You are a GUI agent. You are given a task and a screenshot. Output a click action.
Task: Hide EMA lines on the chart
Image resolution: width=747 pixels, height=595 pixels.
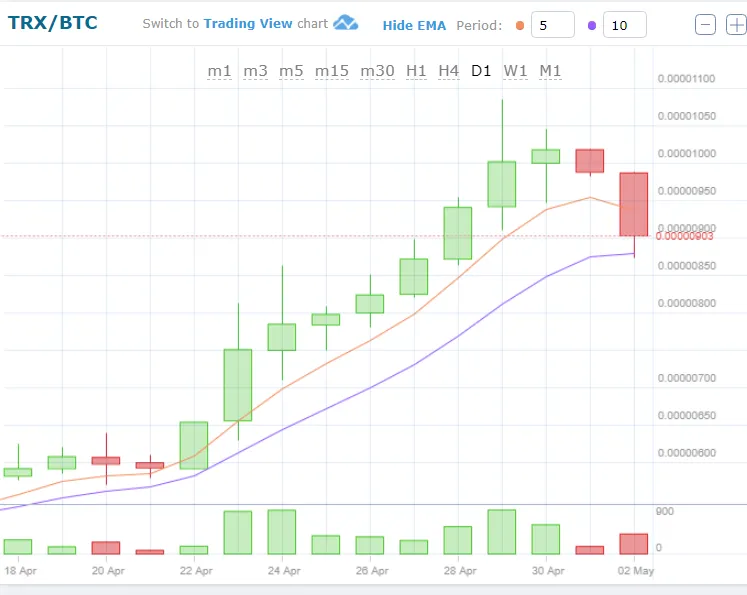[414, 25]
